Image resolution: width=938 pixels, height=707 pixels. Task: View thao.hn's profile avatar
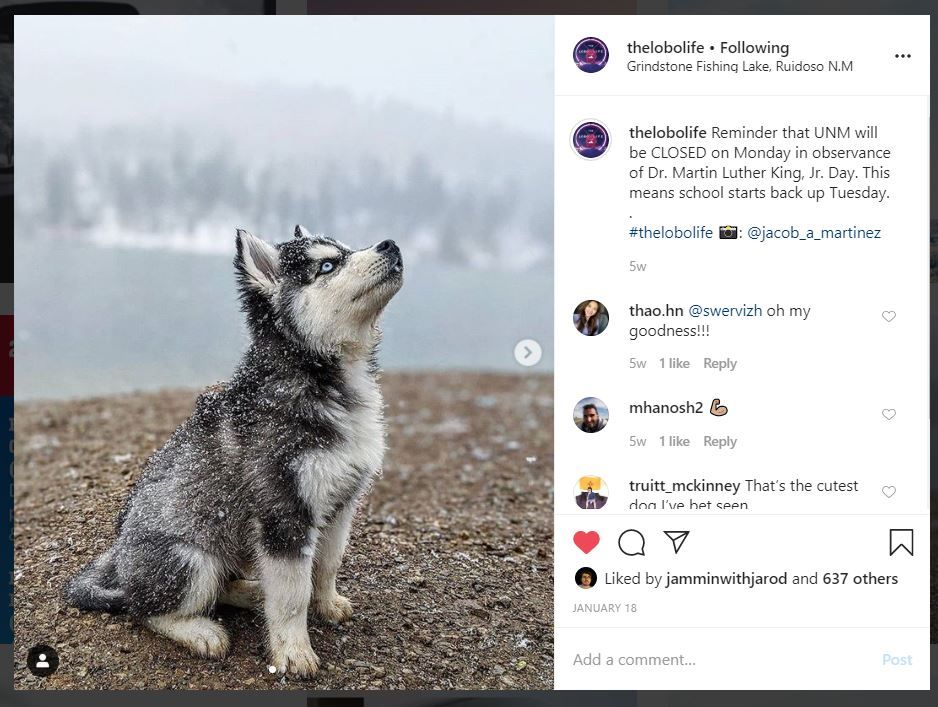591,318
